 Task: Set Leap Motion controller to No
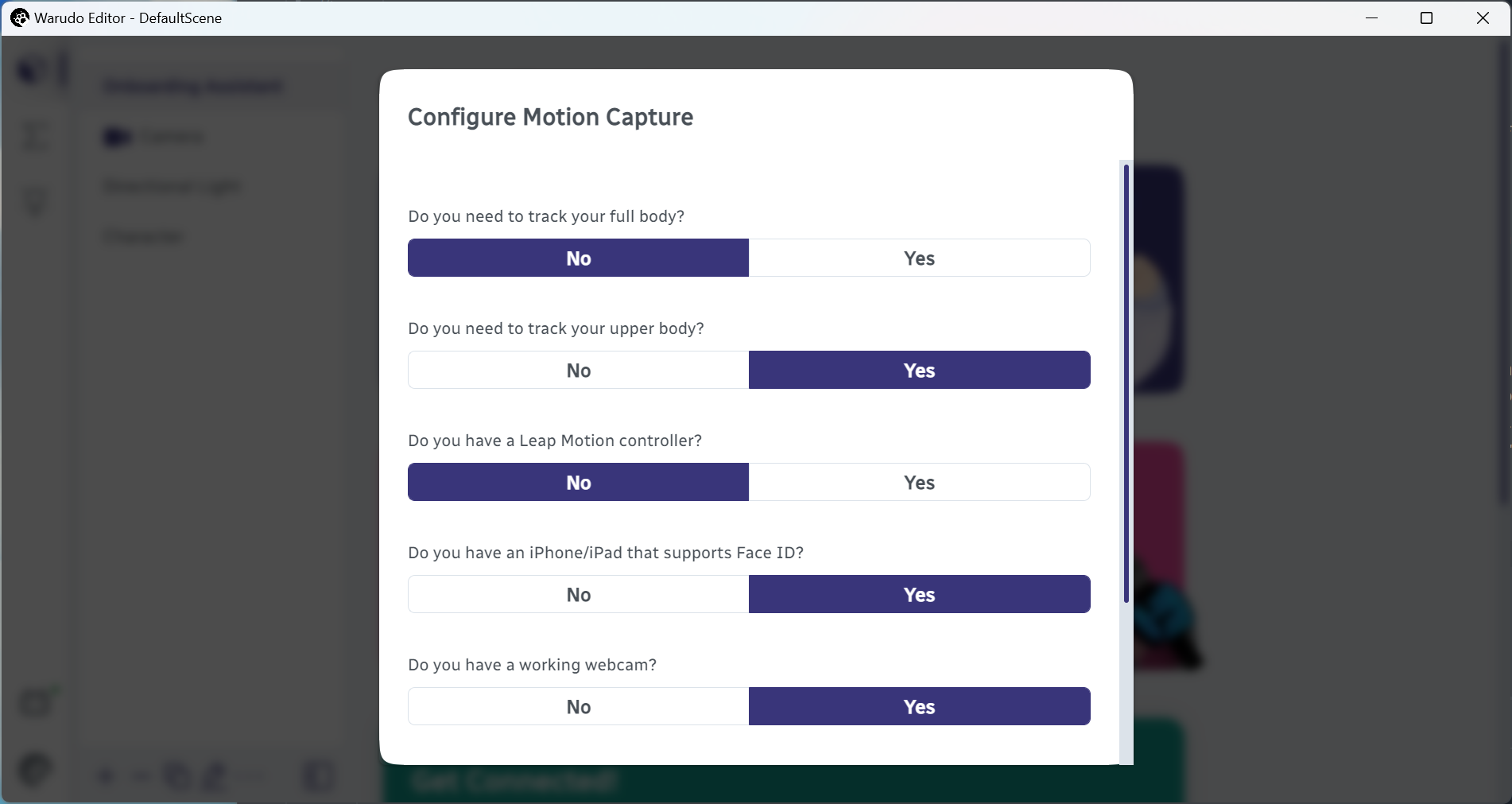pos(578,482)
